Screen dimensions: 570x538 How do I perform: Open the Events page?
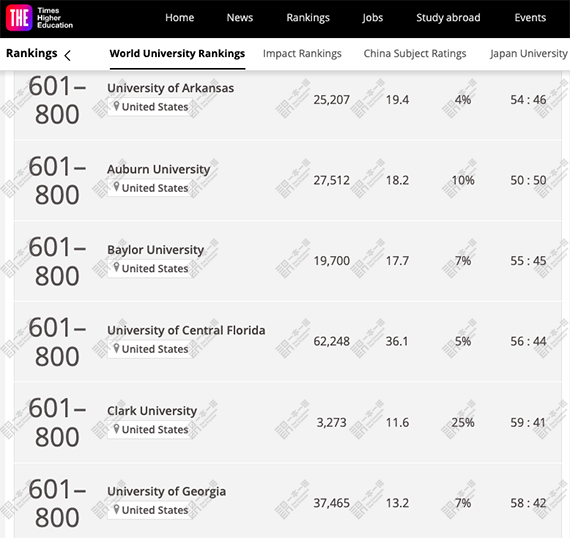coord(530,17)
